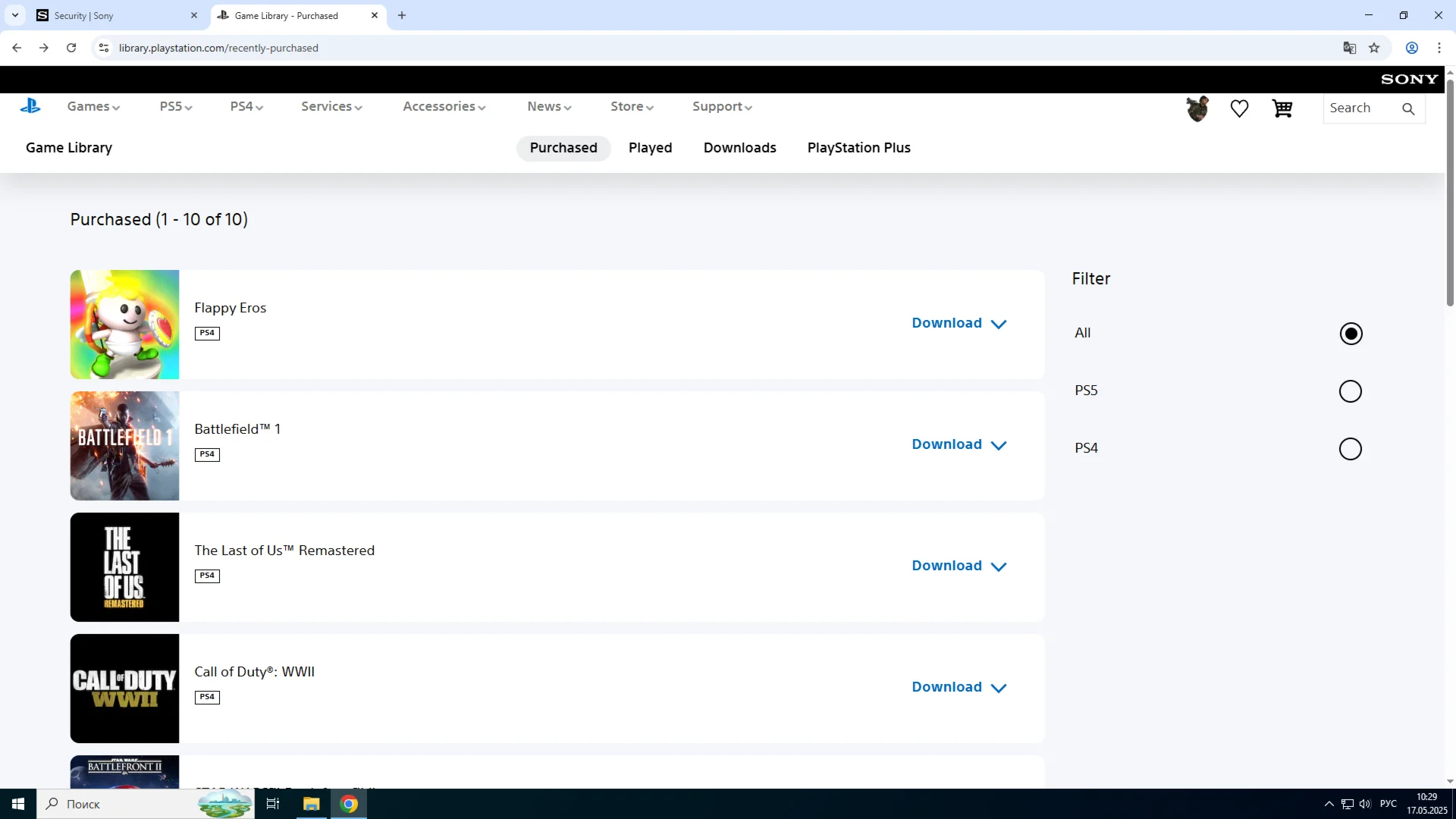The height and width of the screenshot is (819, 1456).
Task: Click the browser reload icon
Action: pos(71,48)
